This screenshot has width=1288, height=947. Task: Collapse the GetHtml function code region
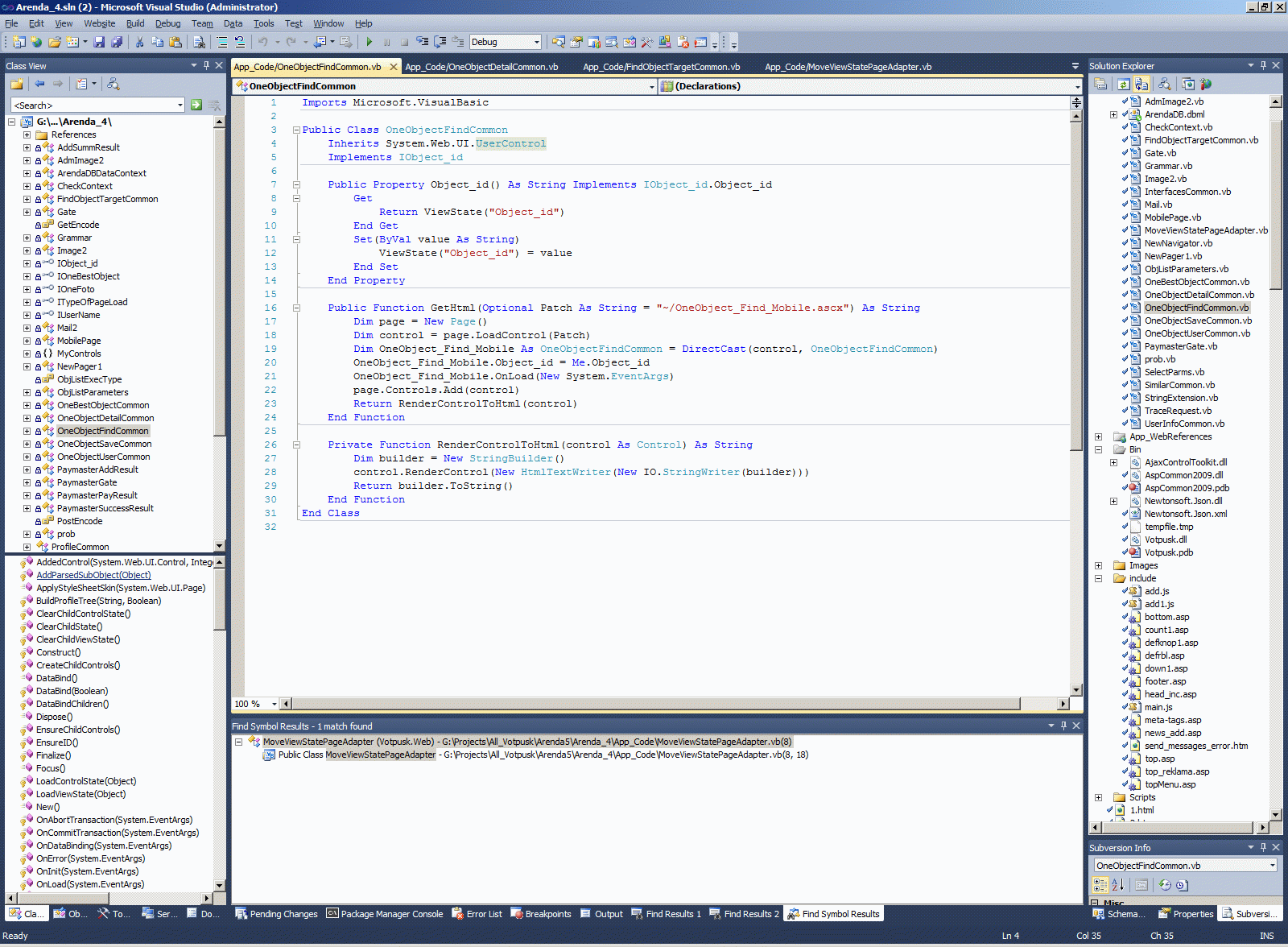click(296, 308)
